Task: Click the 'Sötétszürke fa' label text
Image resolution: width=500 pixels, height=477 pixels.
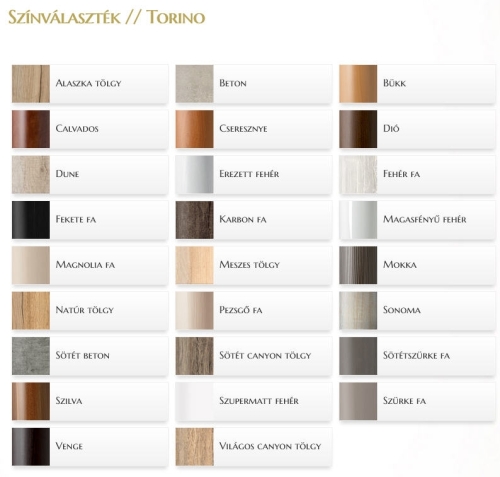Action: (416, 355)
